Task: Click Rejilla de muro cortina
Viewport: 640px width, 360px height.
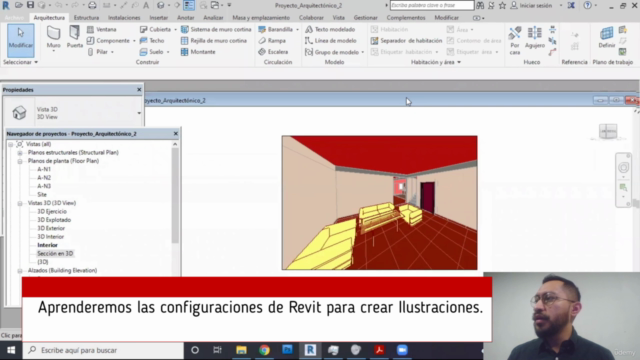Action: click(214, 41)
